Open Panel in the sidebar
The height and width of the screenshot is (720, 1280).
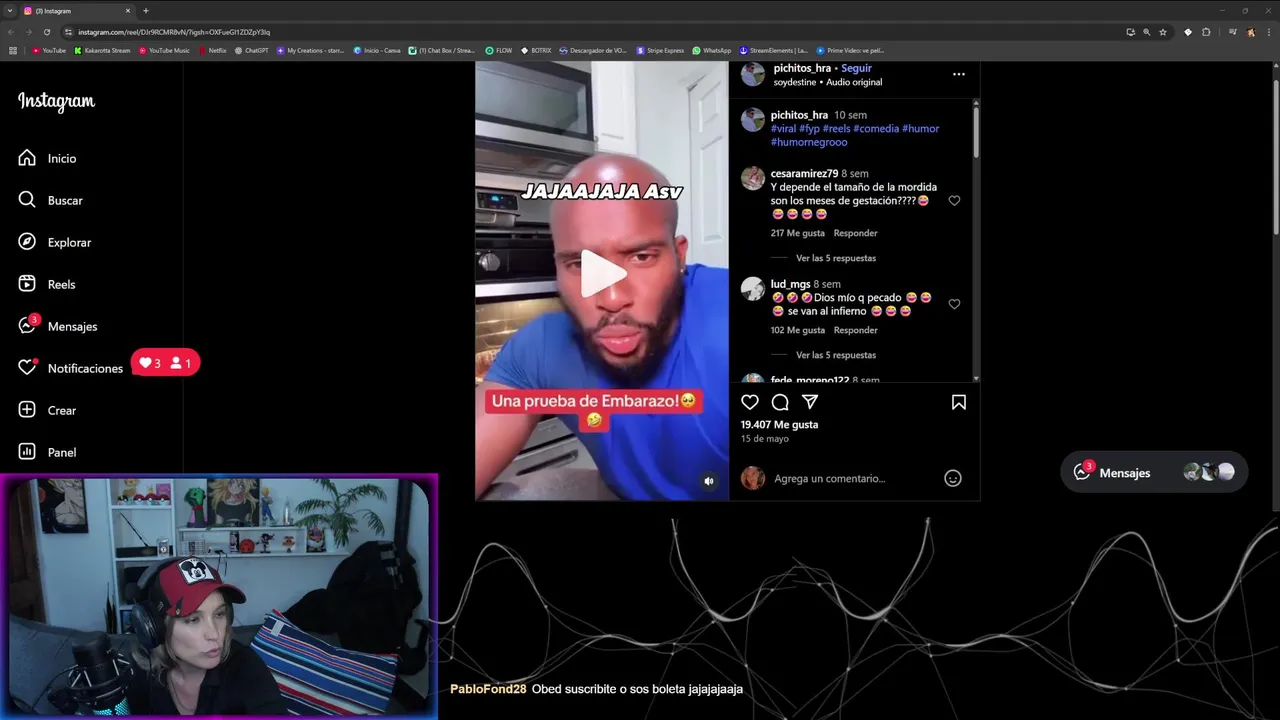tap(47, 452)
